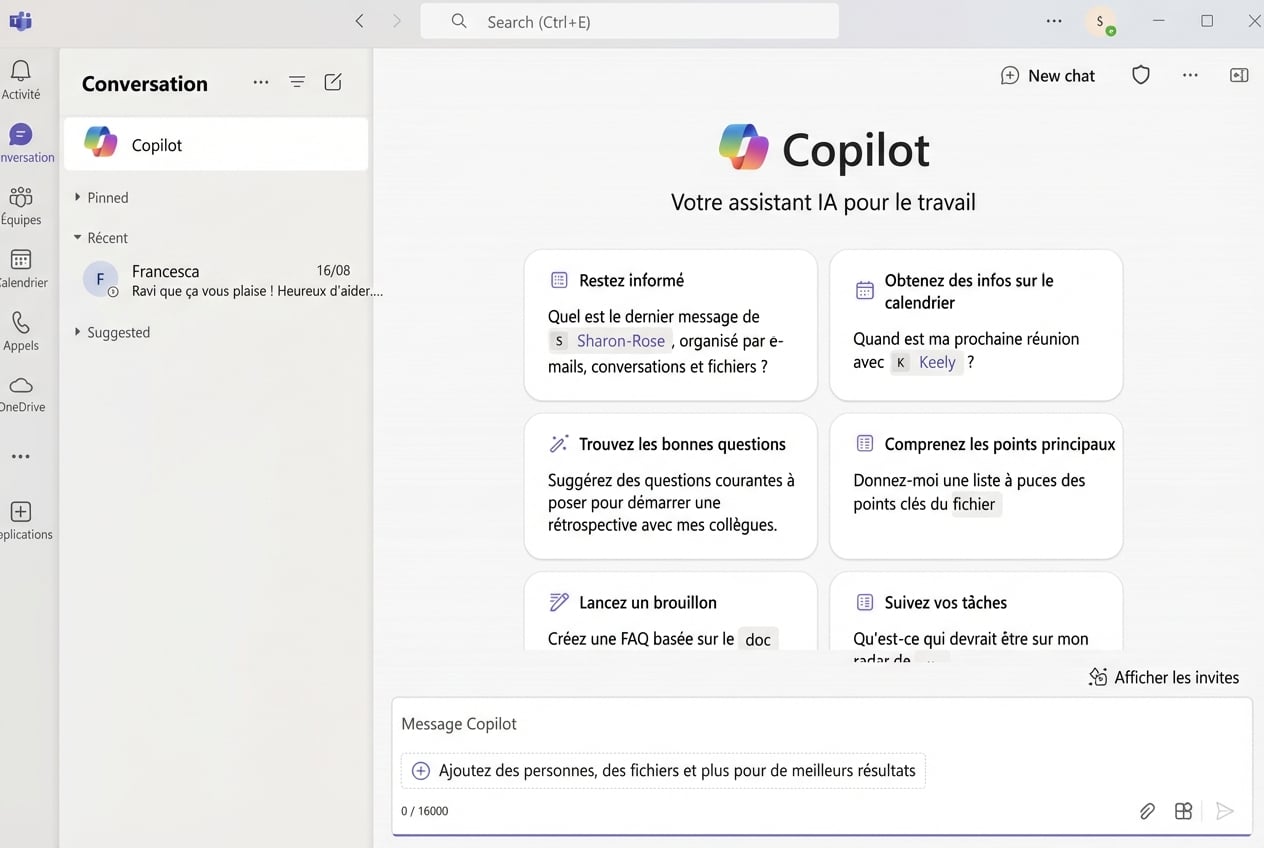Open the Activité section in the sidebar

(21, 70)
